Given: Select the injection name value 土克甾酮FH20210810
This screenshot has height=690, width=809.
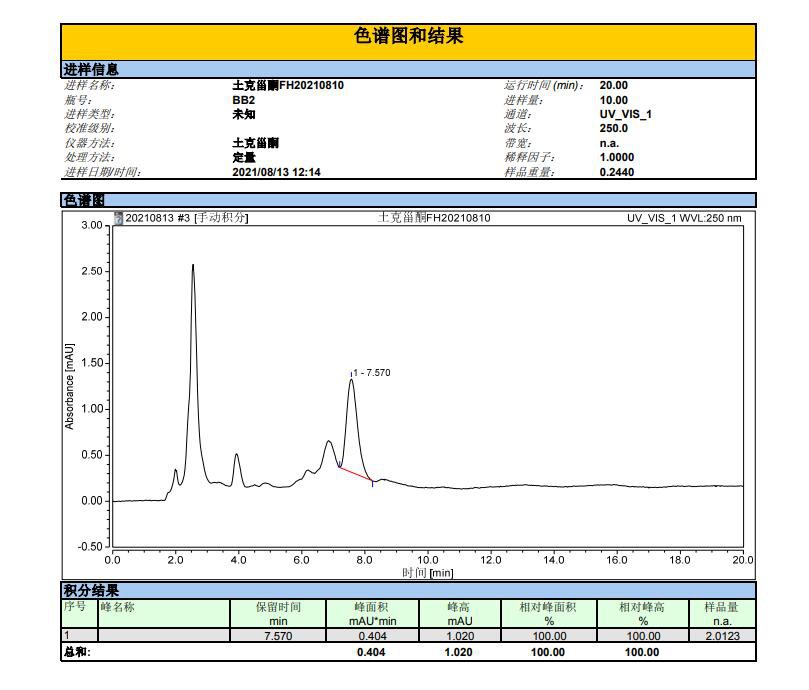Looking at the screenshot, I should point(288,85).
